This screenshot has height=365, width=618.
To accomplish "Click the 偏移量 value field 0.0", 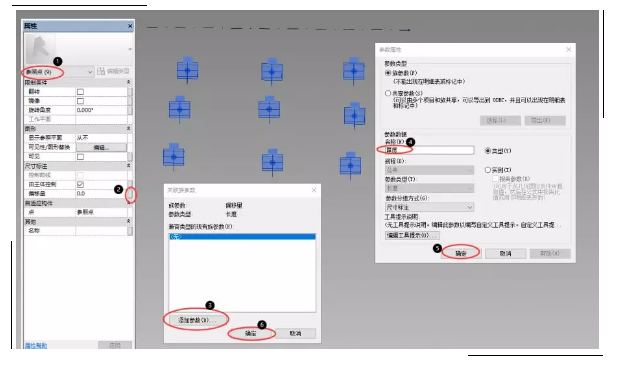I will (x=101, y=194).
